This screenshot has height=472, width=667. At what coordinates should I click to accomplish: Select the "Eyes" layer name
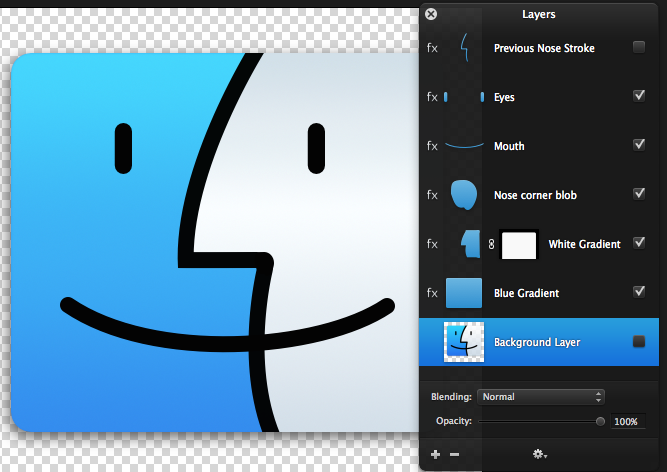pyautogui.click(x=504, y=97)
